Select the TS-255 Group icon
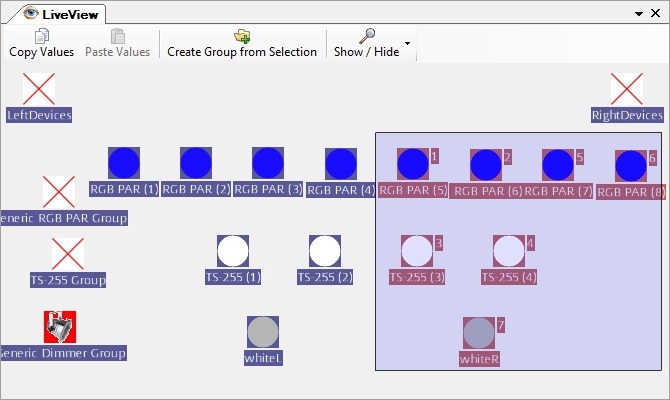670x400 pixels. click(67, 254)
